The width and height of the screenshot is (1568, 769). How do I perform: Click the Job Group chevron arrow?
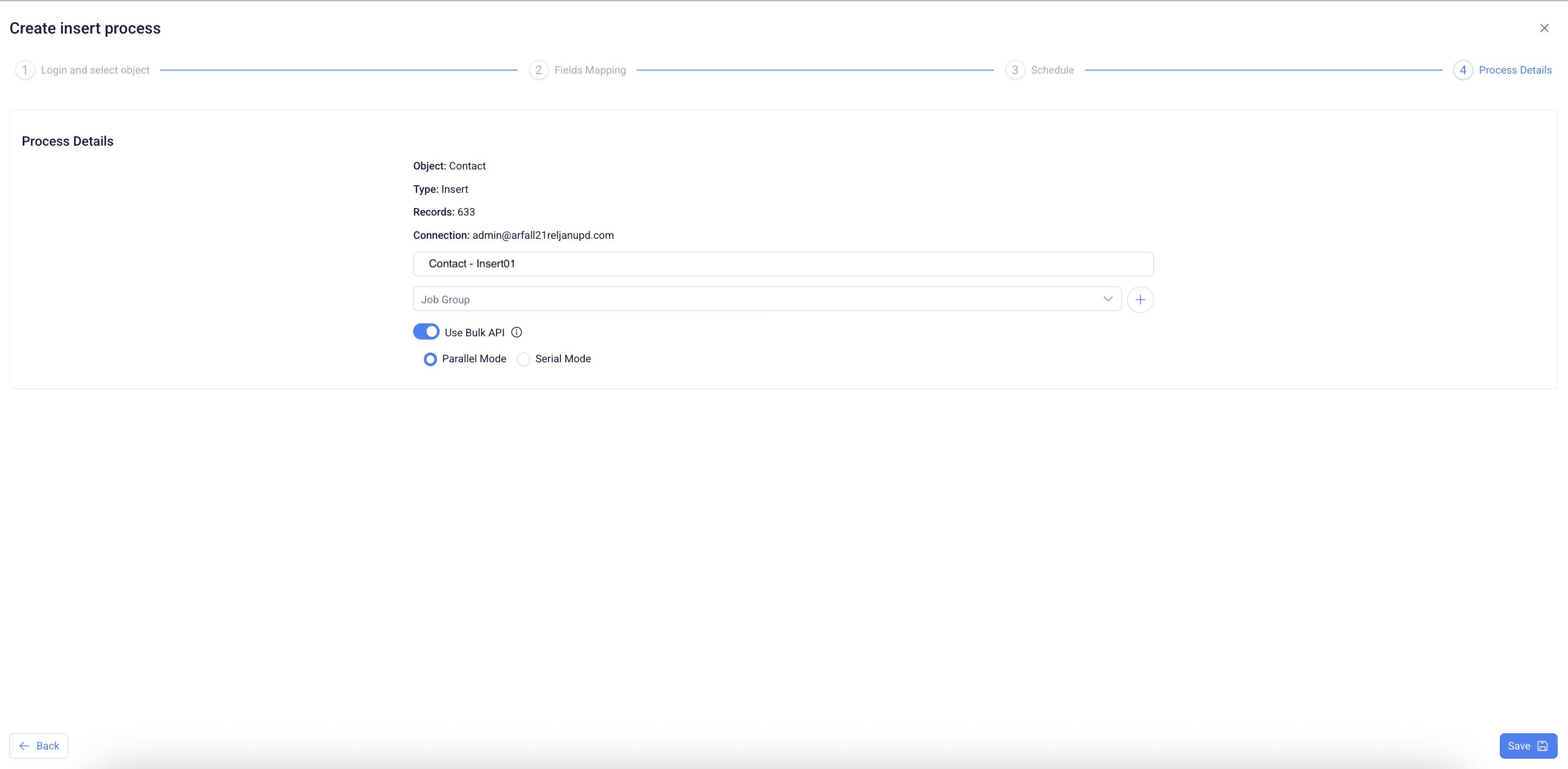(x=1107, y=299)
